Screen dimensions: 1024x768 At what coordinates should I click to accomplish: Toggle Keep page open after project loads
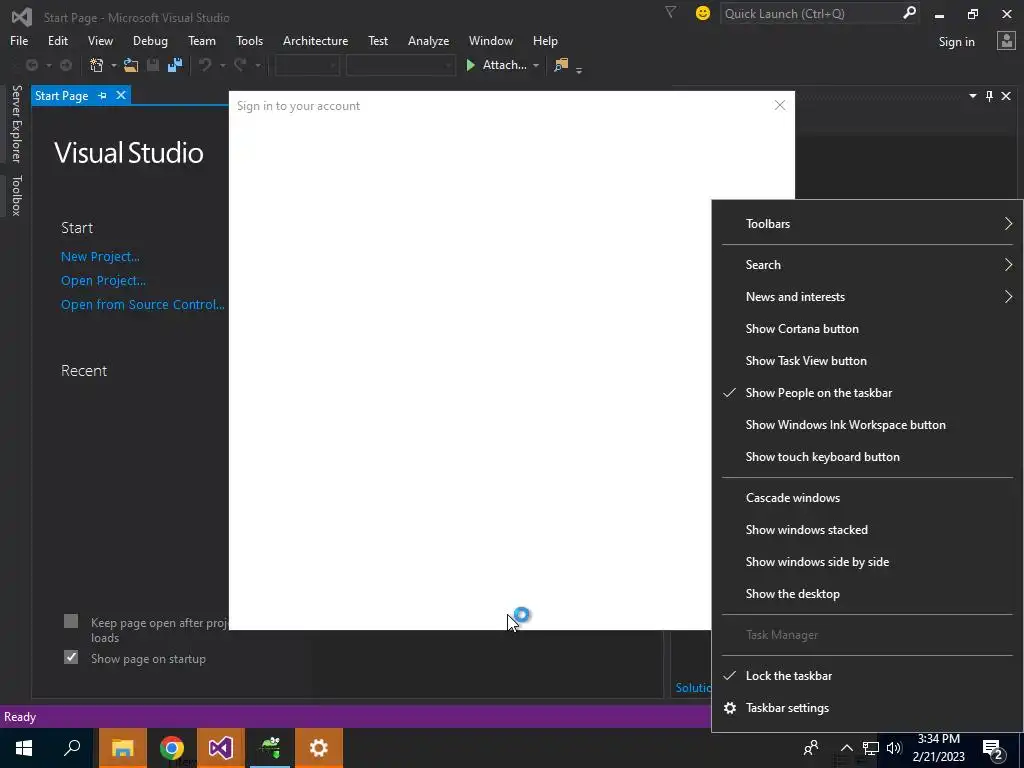(x=71, y=622)
